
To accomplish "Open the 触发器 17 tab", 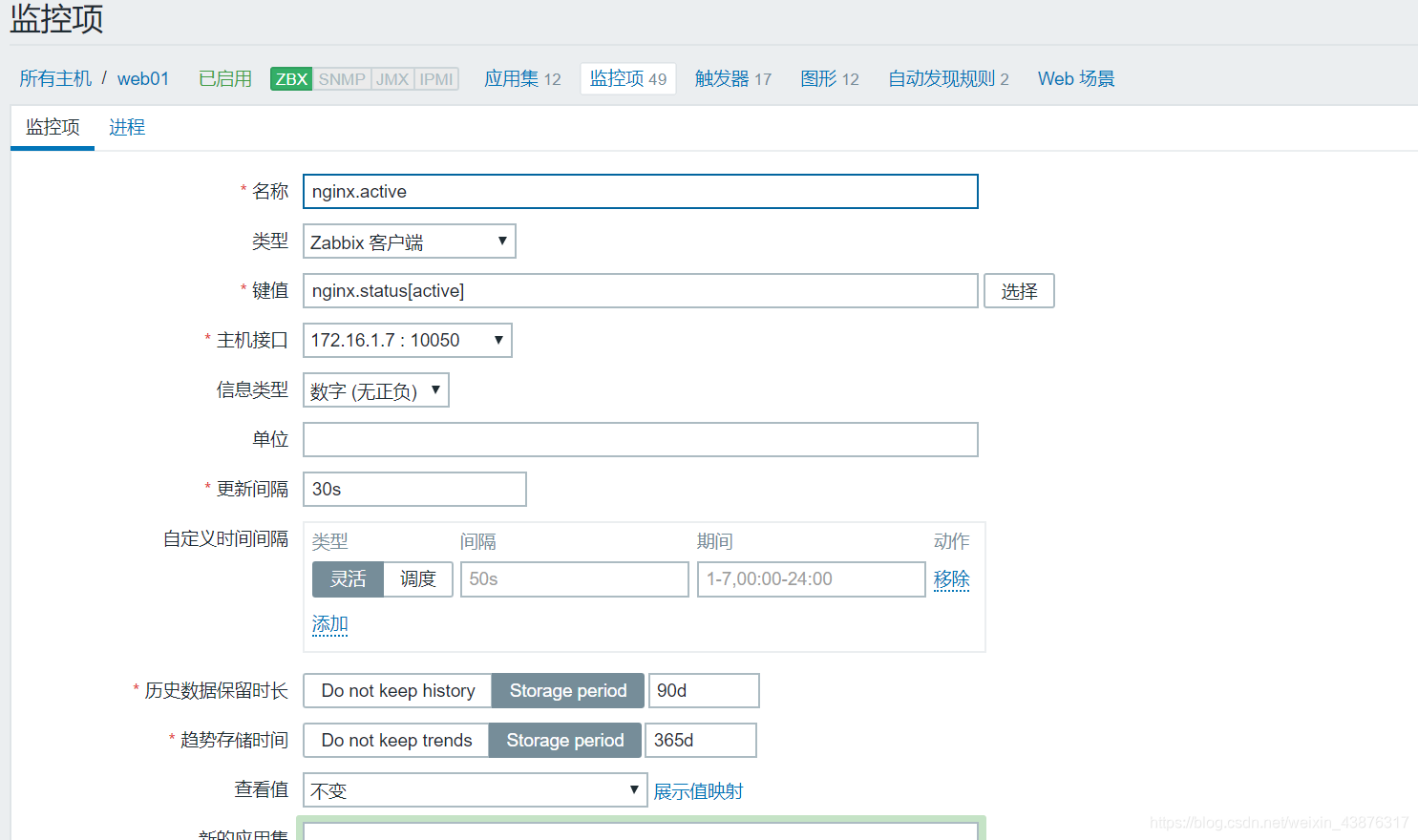I will (733, 78).
